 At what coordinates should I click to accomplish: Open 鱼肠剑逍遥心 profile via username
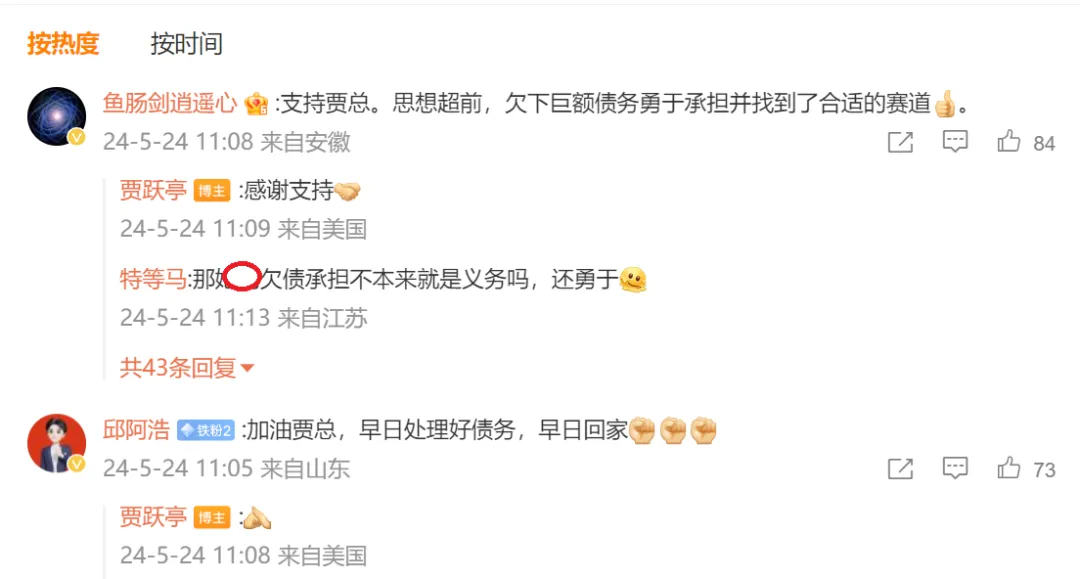point(169,103)
